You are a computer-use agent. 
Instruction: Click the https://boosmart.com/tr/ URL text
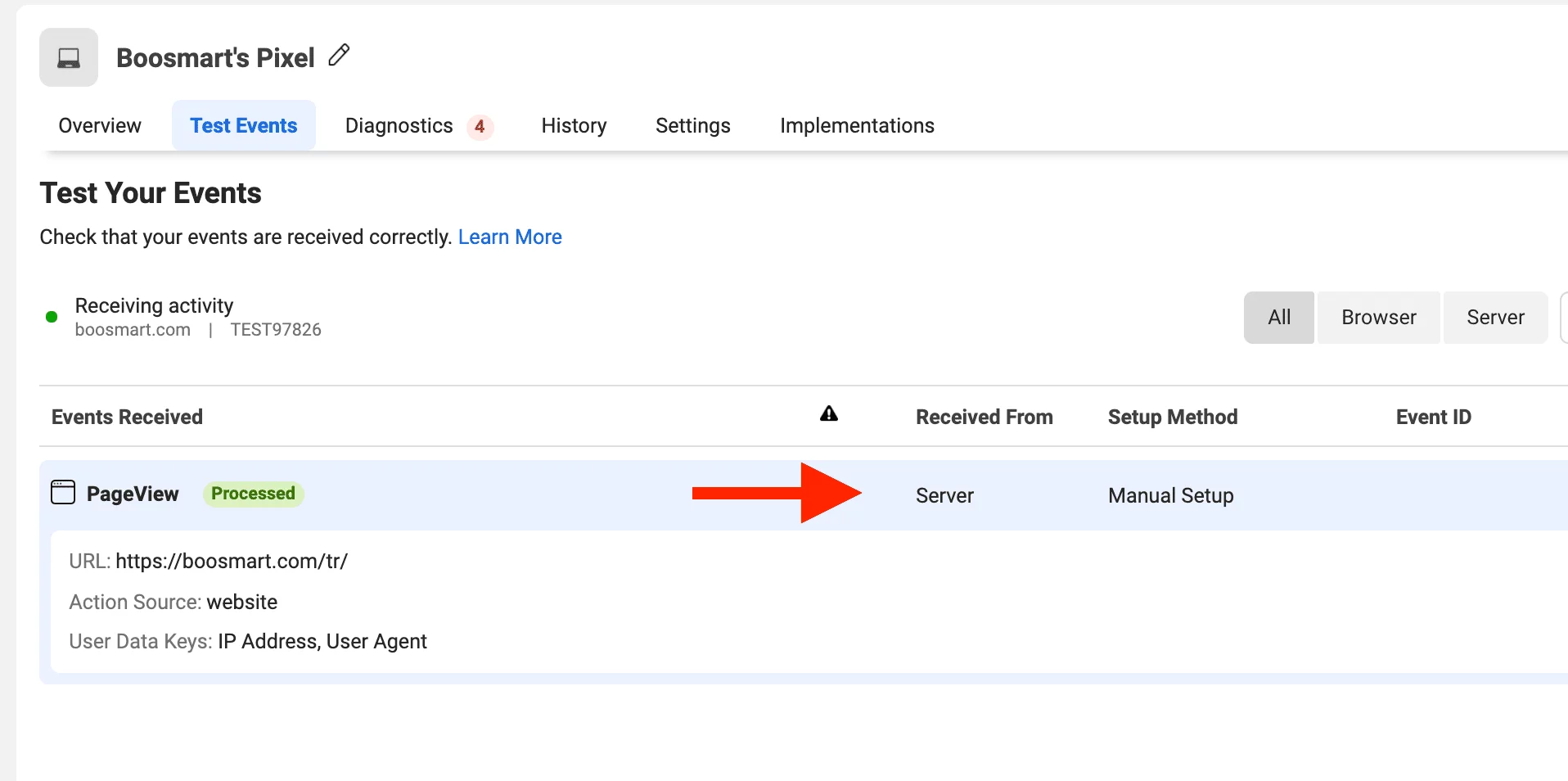coord(232,561)
